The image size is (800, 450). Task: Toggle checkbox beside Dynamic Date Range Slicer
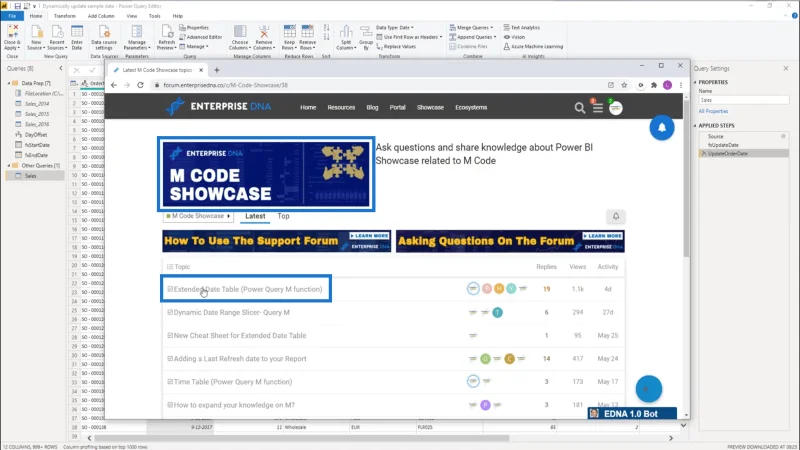point(170,312)
